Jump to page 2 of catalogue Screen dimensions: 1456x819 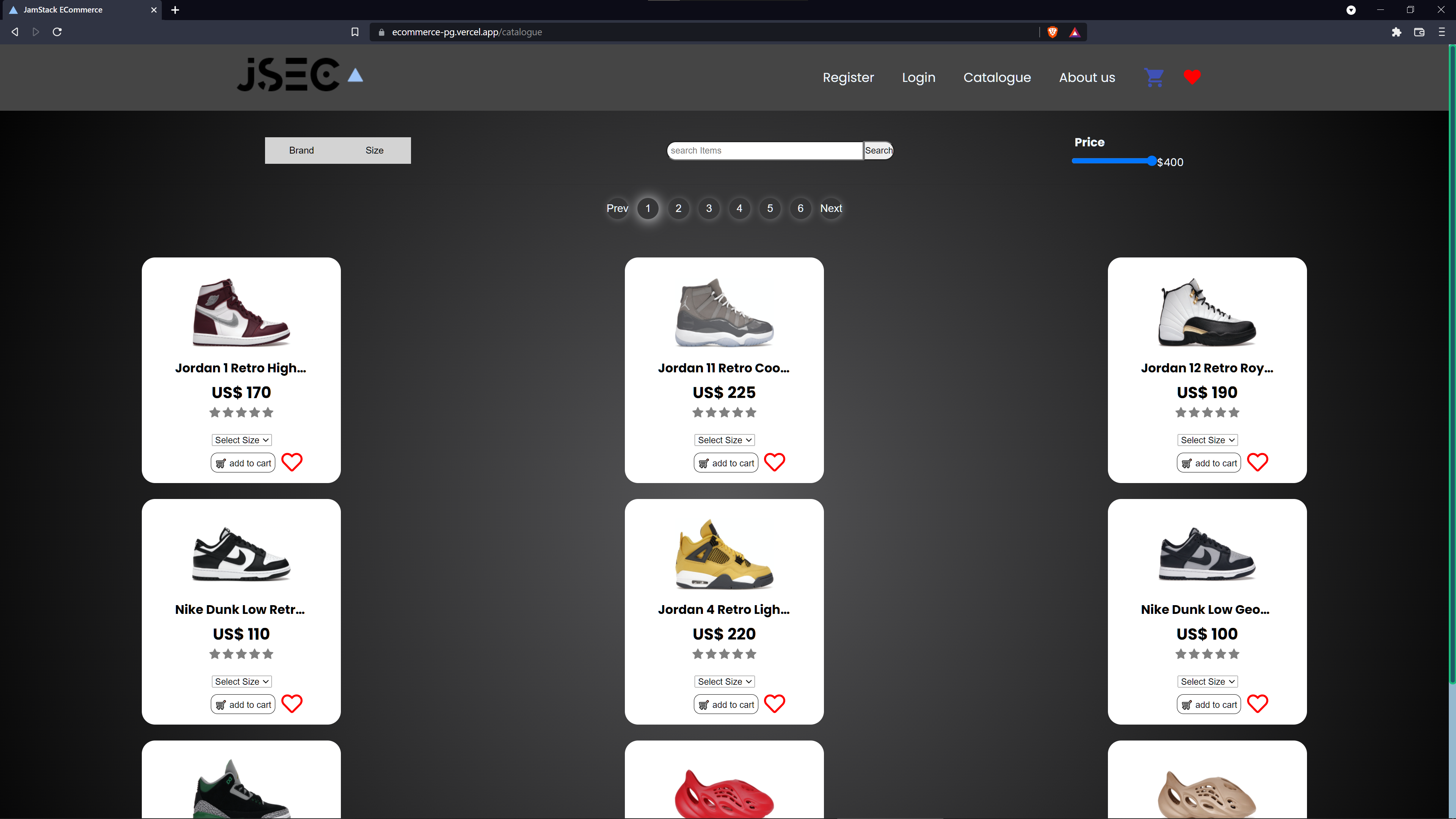(x=678, y=208)
